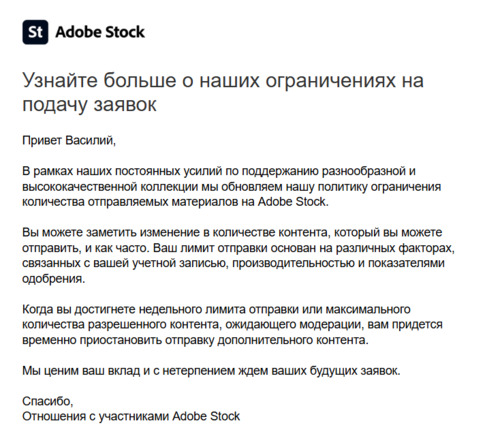Click the word 'ограничениях' in the heading
Image resolution: width=500 pixels, height=434 pixels.
point(330,81)
